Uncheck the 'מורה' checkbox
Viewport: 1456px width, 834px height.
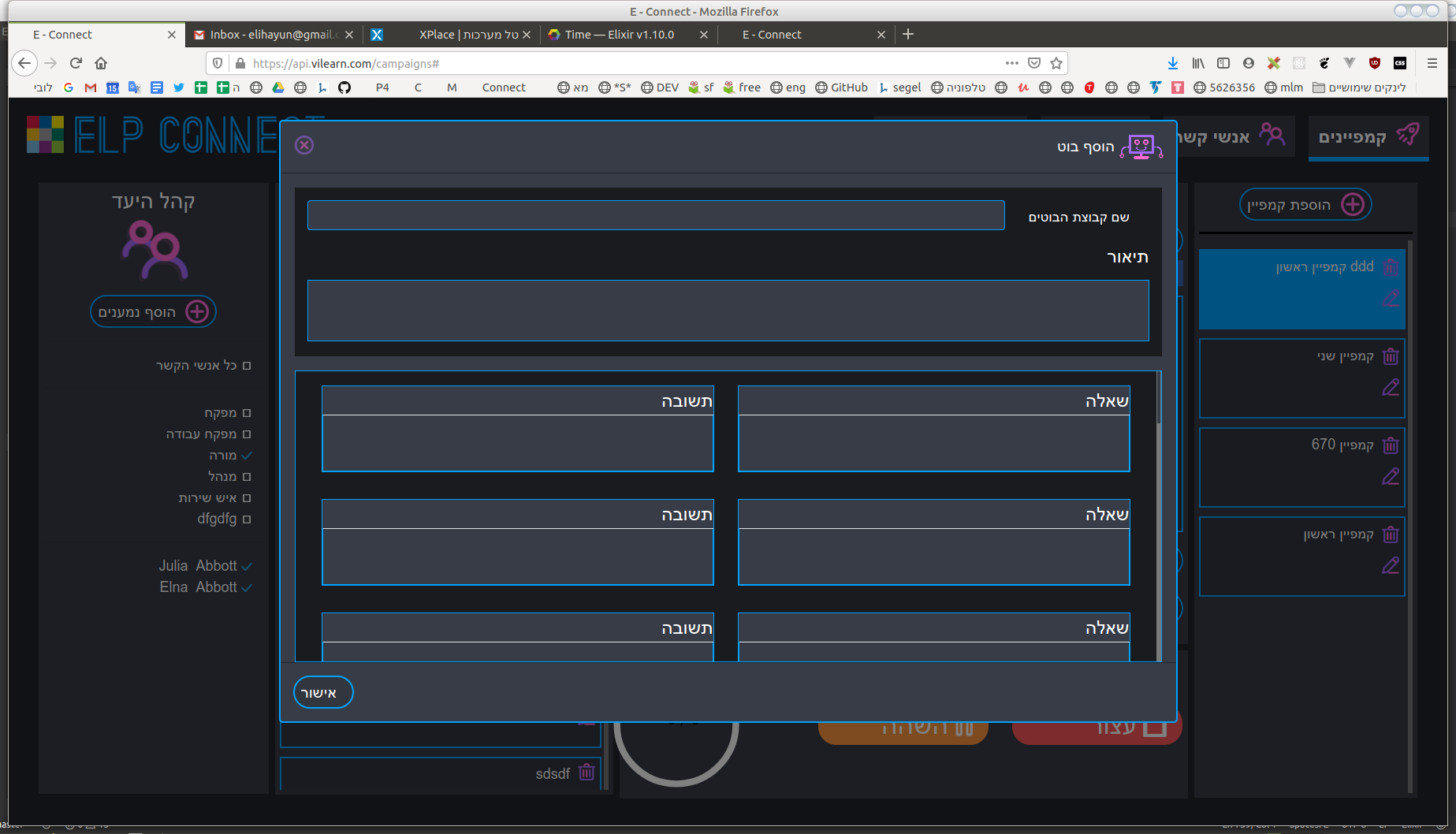[x=247, y=456]
